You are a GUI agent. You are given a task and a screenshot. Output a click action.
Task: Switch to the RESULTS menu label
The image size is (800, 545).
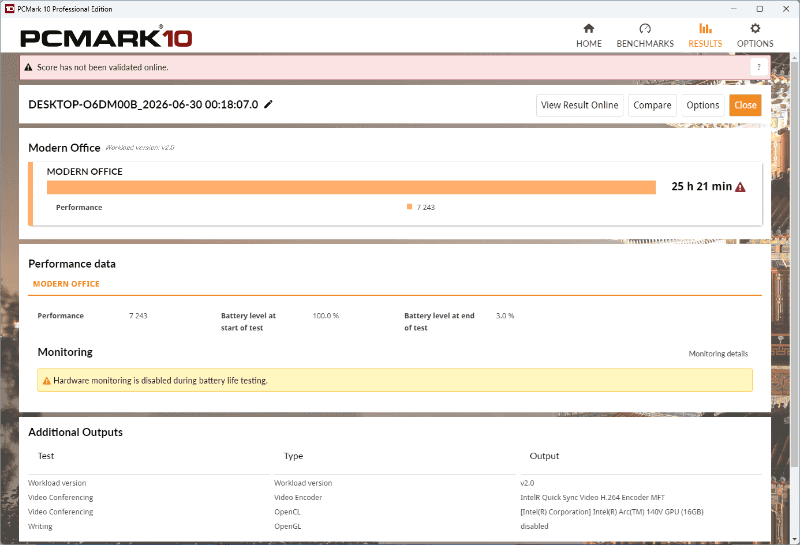(x=705, y=44)
